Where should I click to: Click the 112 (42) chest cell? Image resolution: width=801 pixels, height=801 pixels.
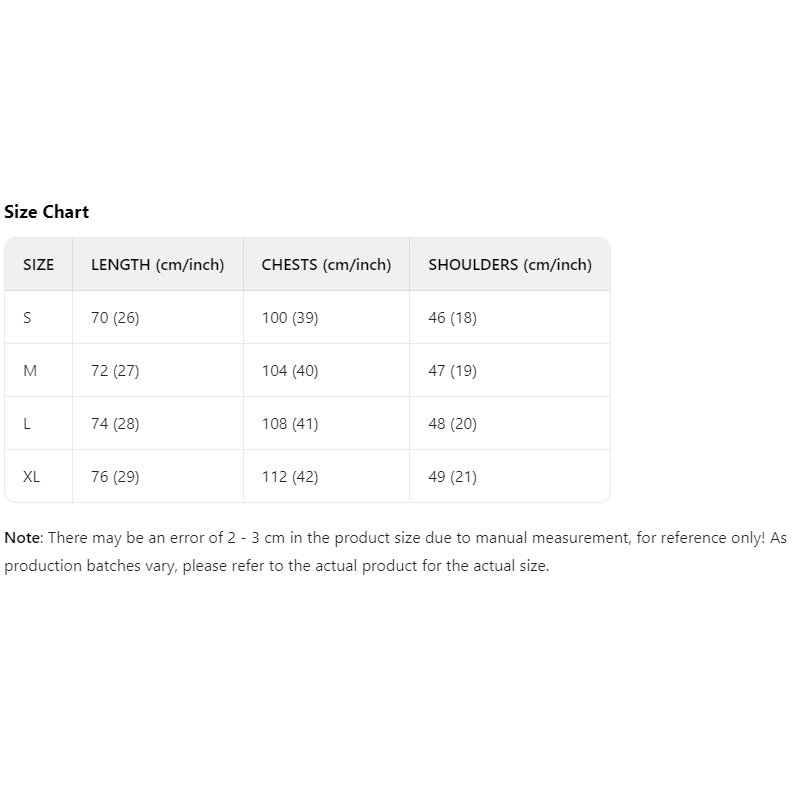(290, 477)
